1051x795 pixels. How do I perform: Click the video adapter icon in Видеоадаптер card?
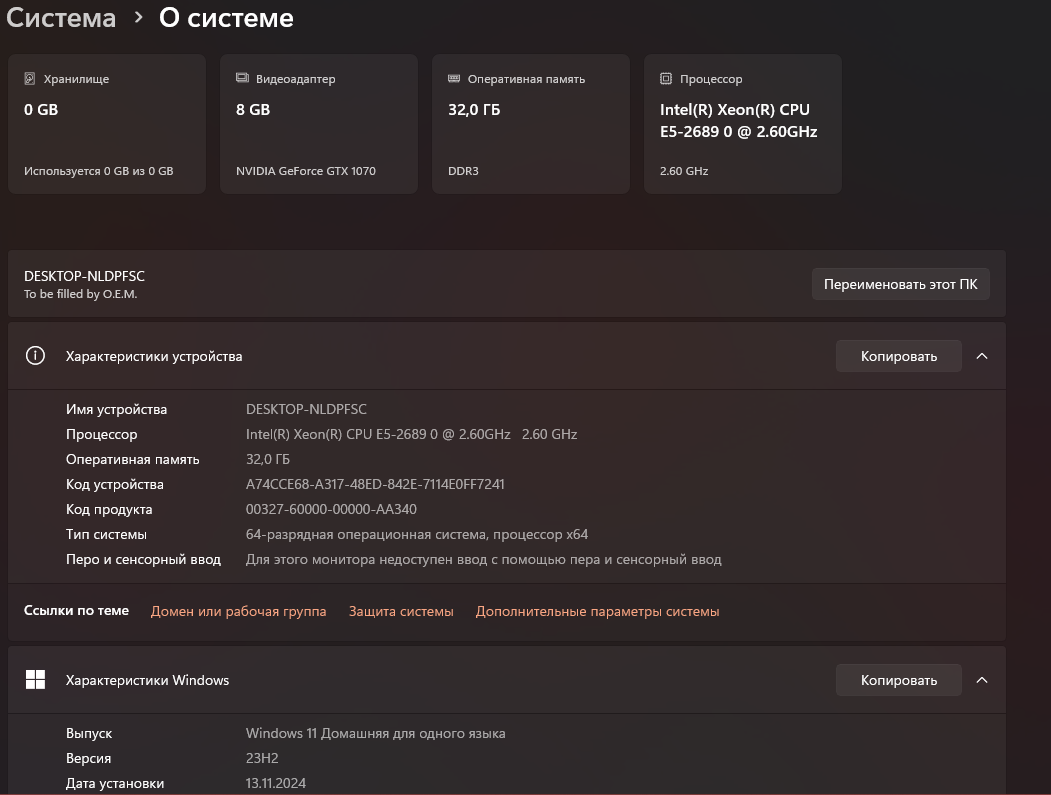click(x=242, y=78)
